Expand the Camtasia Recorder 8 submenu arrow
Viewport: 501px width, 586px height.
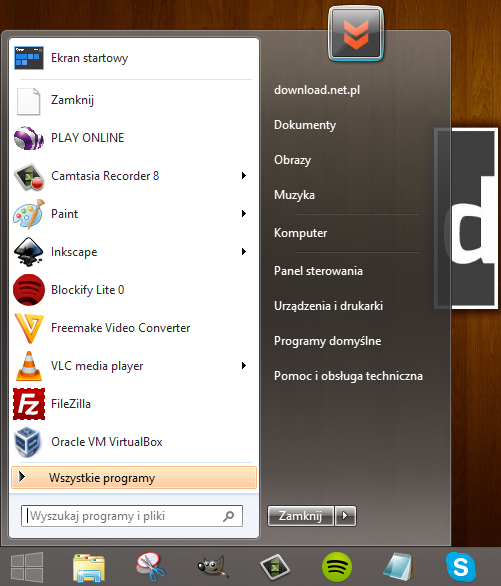(244, 176)
